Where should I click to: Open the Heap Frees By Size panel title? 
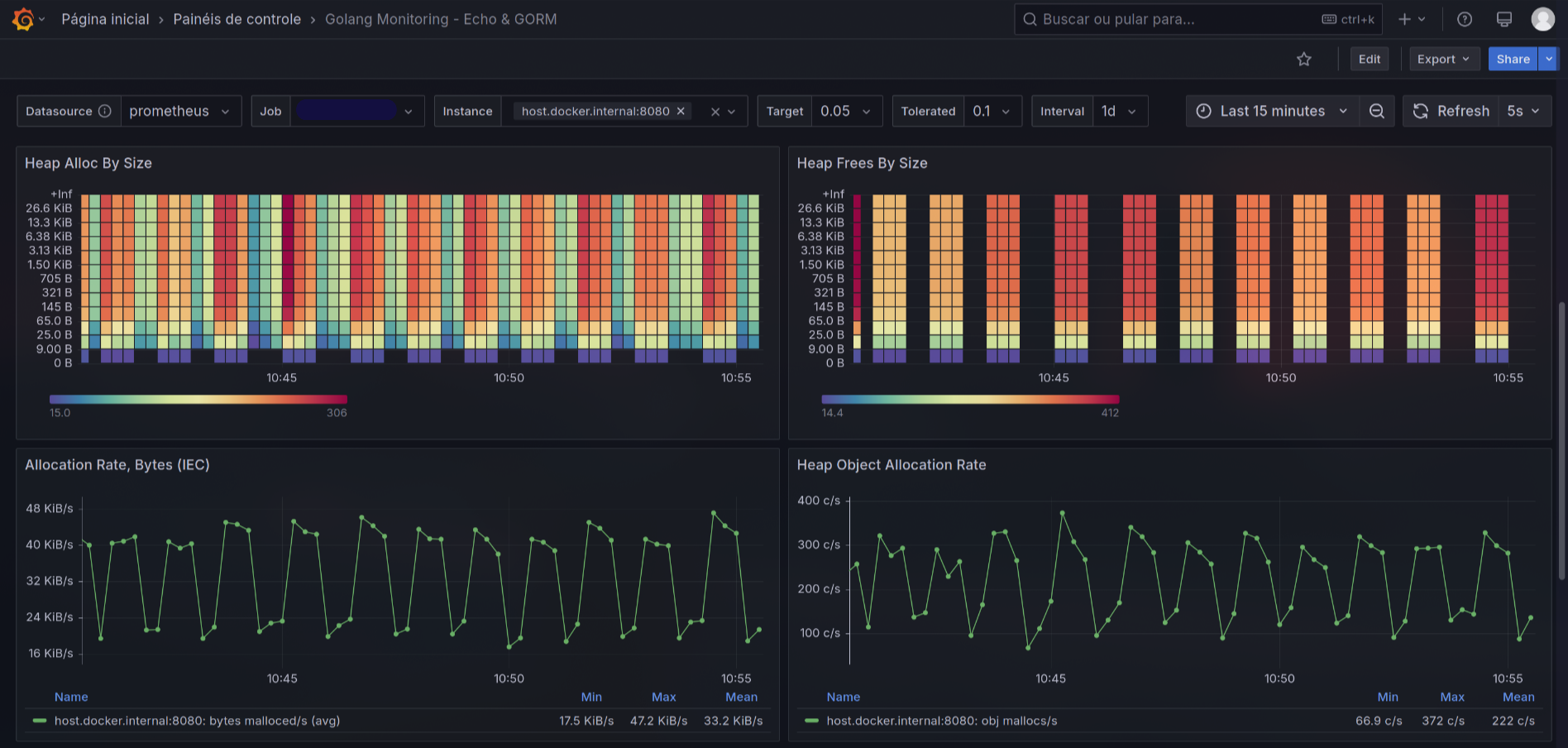point(862,163)
